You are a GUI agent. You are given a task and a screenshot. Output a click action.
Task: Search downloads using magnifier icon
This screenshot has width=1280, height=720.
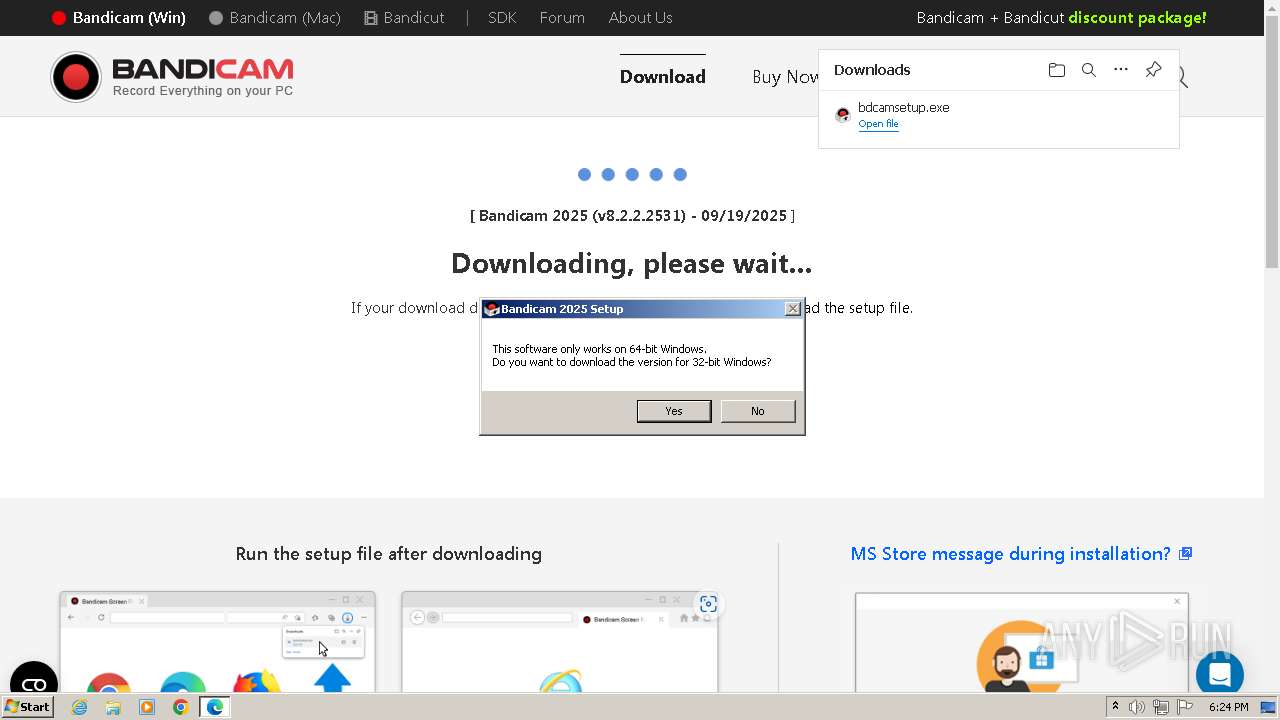coord(1089,70)
